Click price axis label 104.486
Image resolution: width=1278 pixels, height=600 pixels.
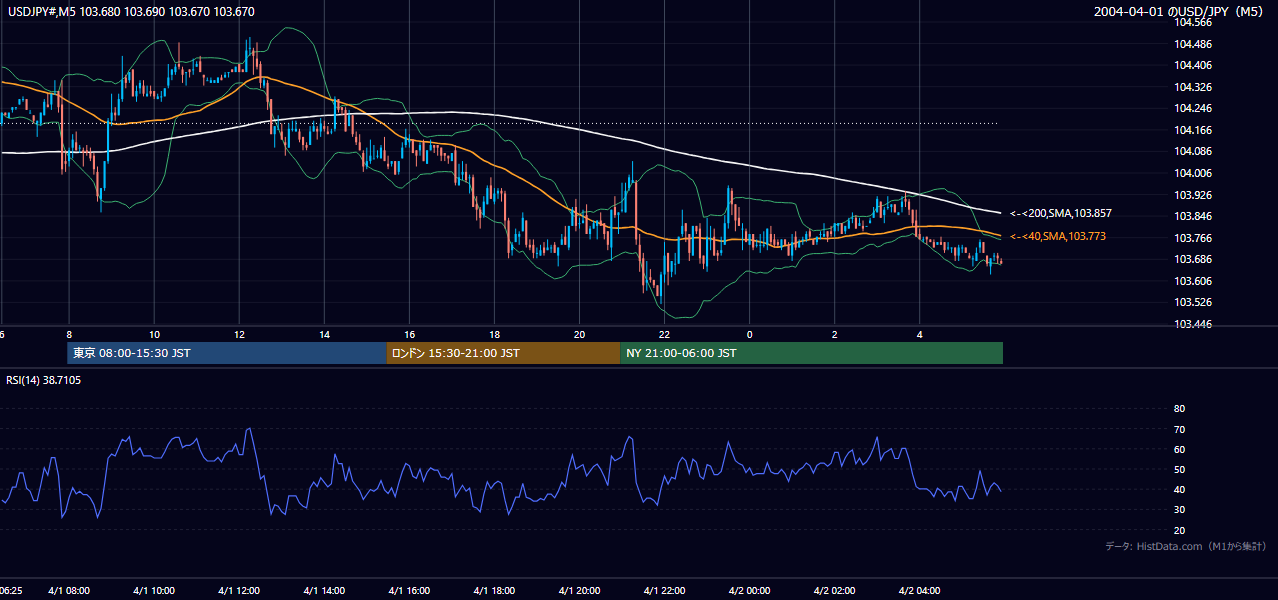click(x=1192, y=44)
